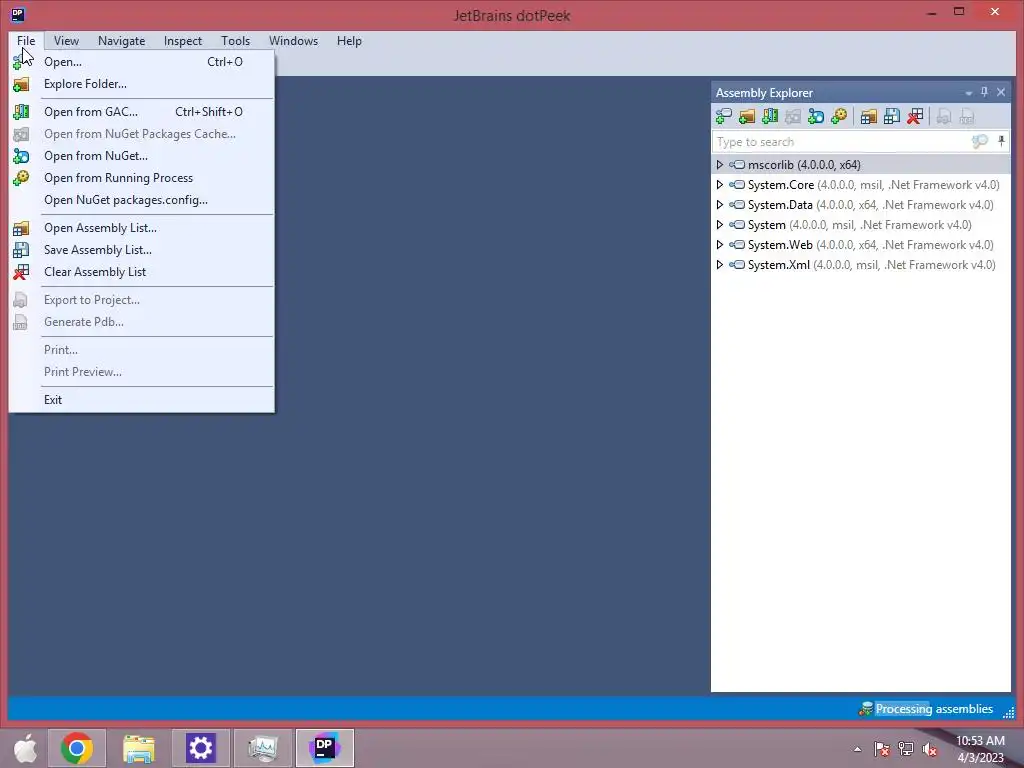Choose Explore Folder... in the File menu
Screen dimensions: 1024x768
[142, 84]
